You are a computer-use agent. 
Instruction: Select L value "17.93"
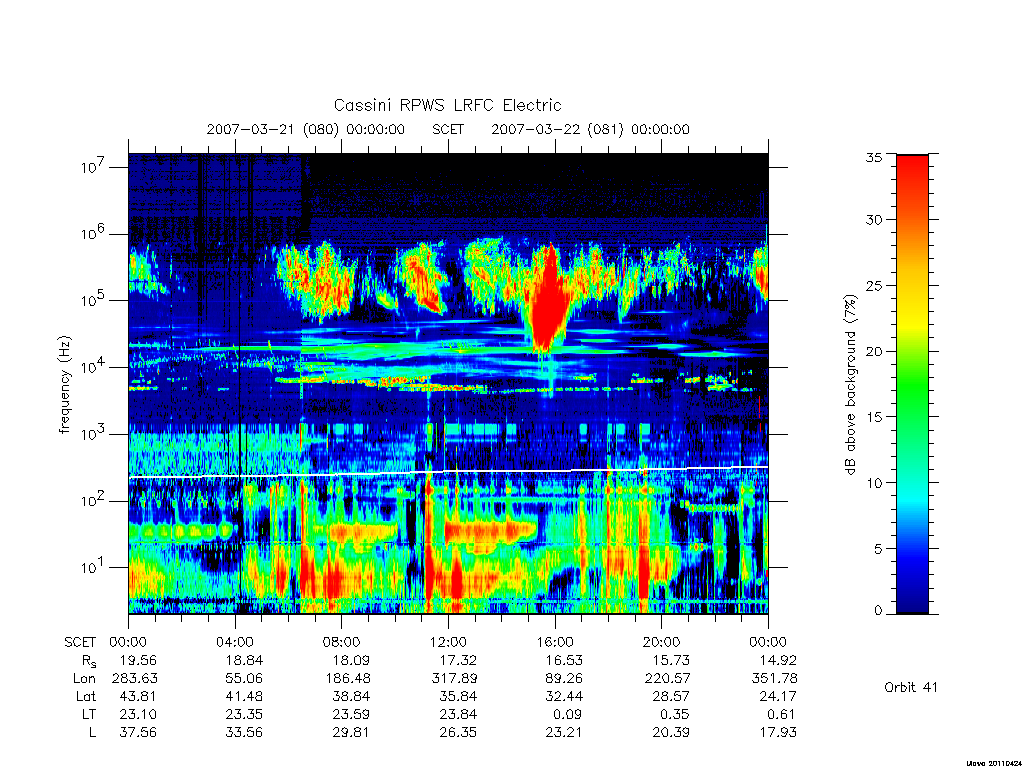pyautogui.click(x=778, y=733)
